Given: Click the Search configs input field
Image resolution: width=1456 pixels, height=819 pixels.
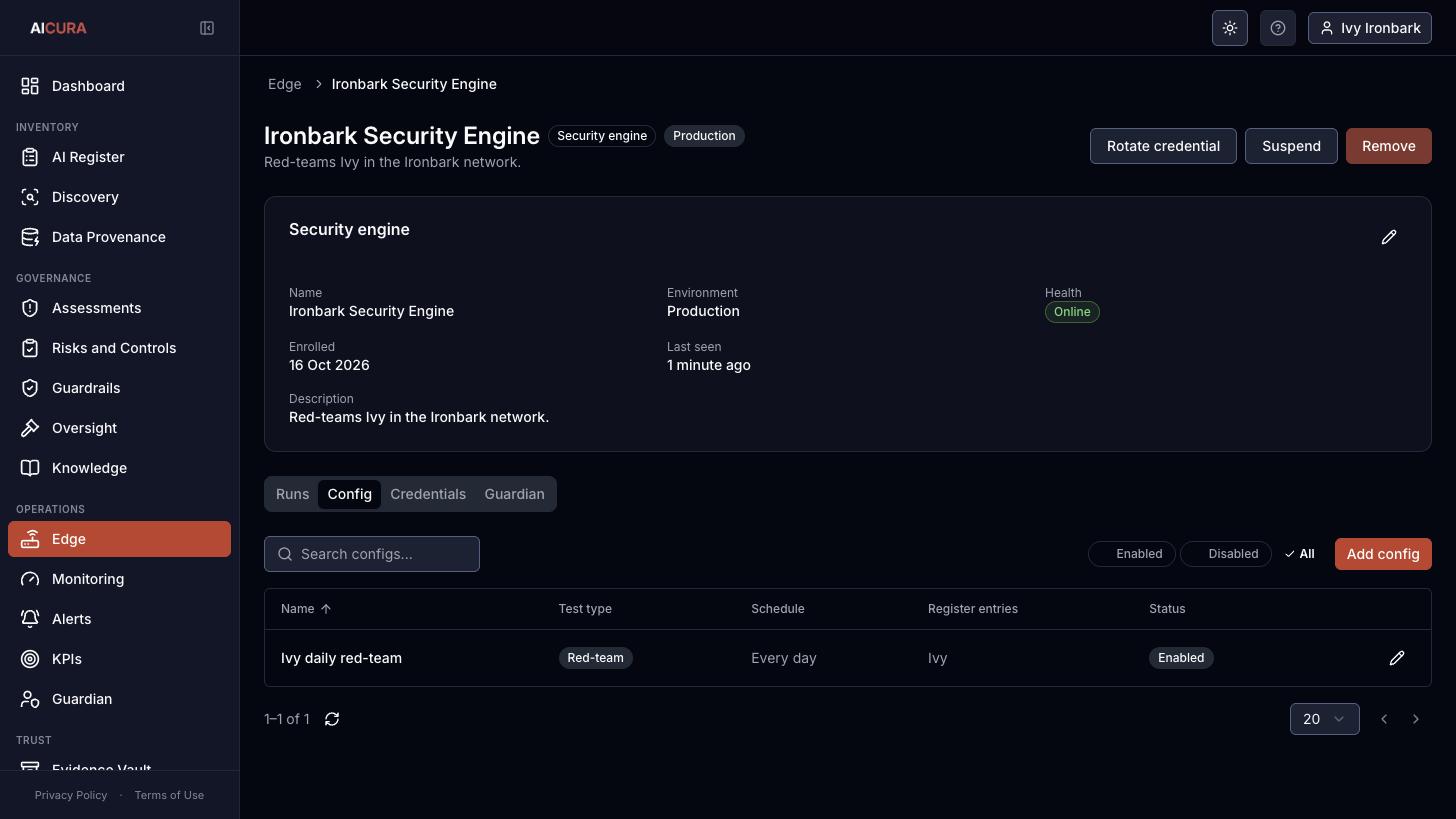Looking at the screenshot, I should (372, 554).
